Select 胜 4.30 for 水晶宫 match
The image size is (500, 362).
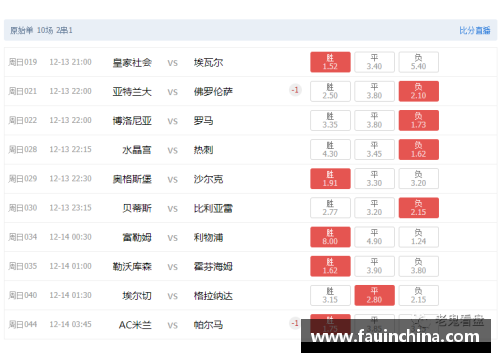(330, 150)
